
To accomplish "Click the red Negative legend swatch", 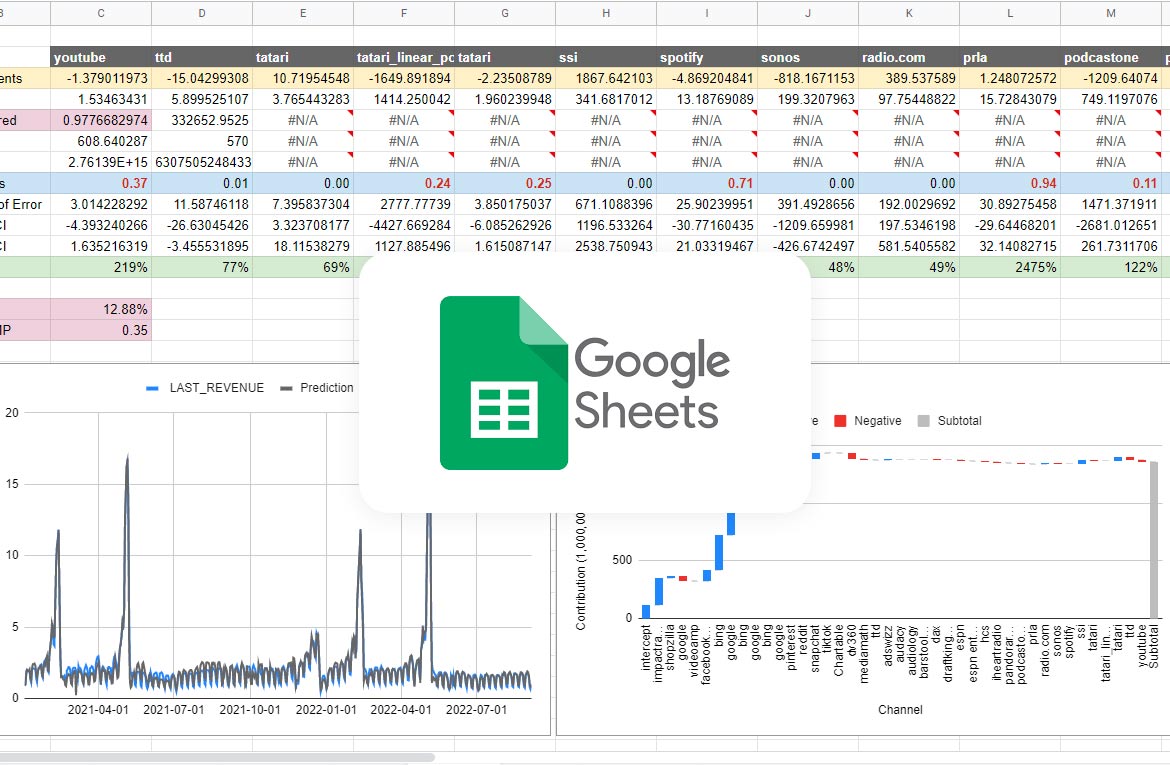I will coord(840,421).
